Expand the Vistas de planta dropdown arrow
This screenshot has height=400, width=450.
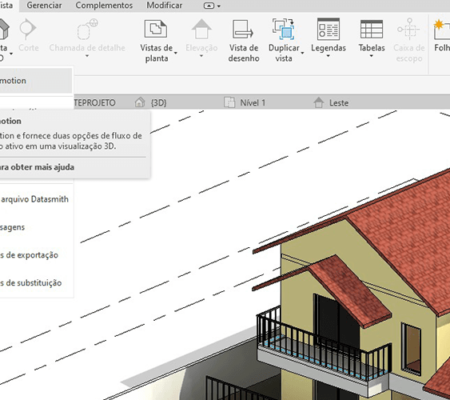(175, 53)
